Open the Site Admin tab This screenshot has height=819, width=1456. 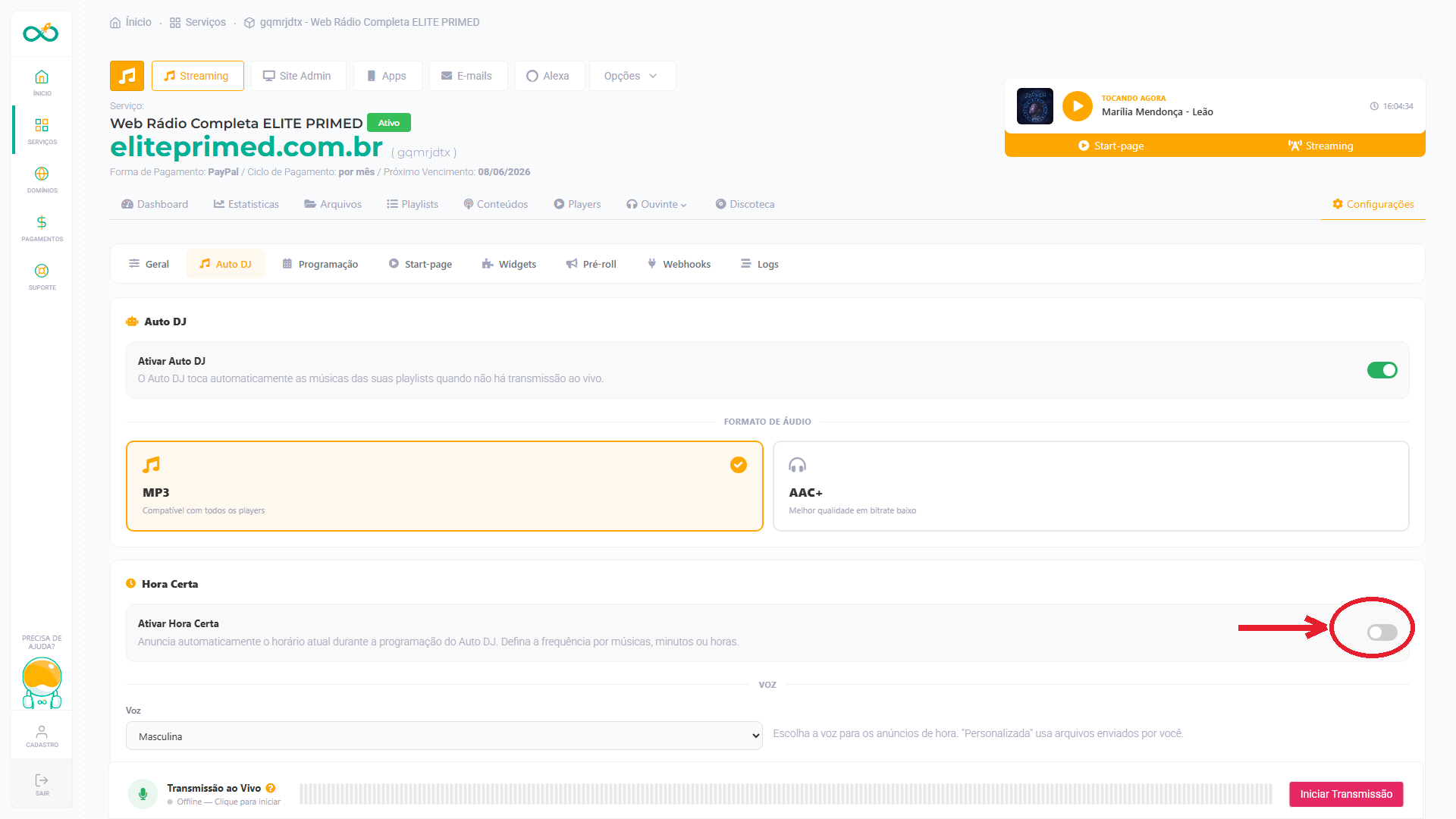pyautogui.click(x=298, y=76)
